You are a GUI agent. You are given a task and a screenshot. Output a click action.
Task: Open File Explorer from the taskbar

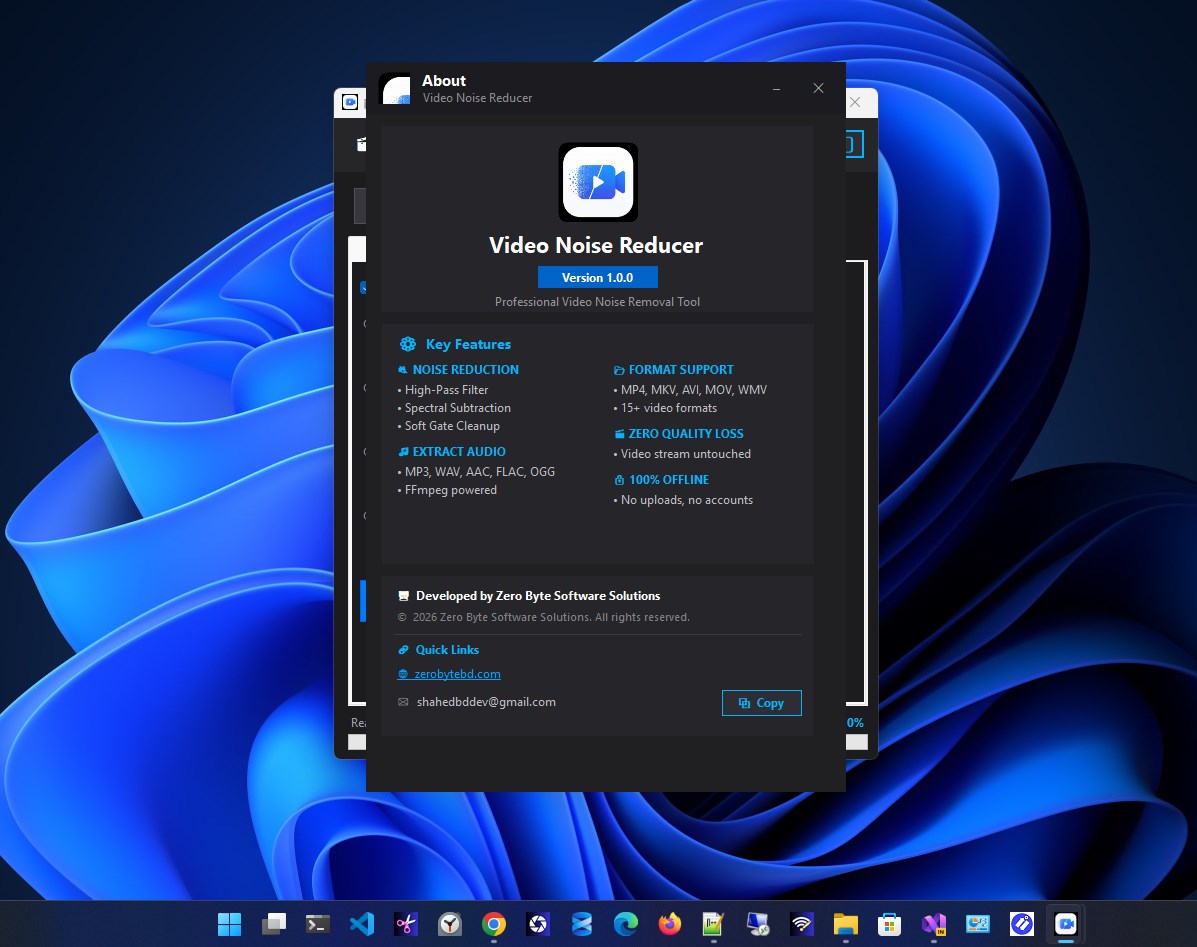[x=846, y=924]
